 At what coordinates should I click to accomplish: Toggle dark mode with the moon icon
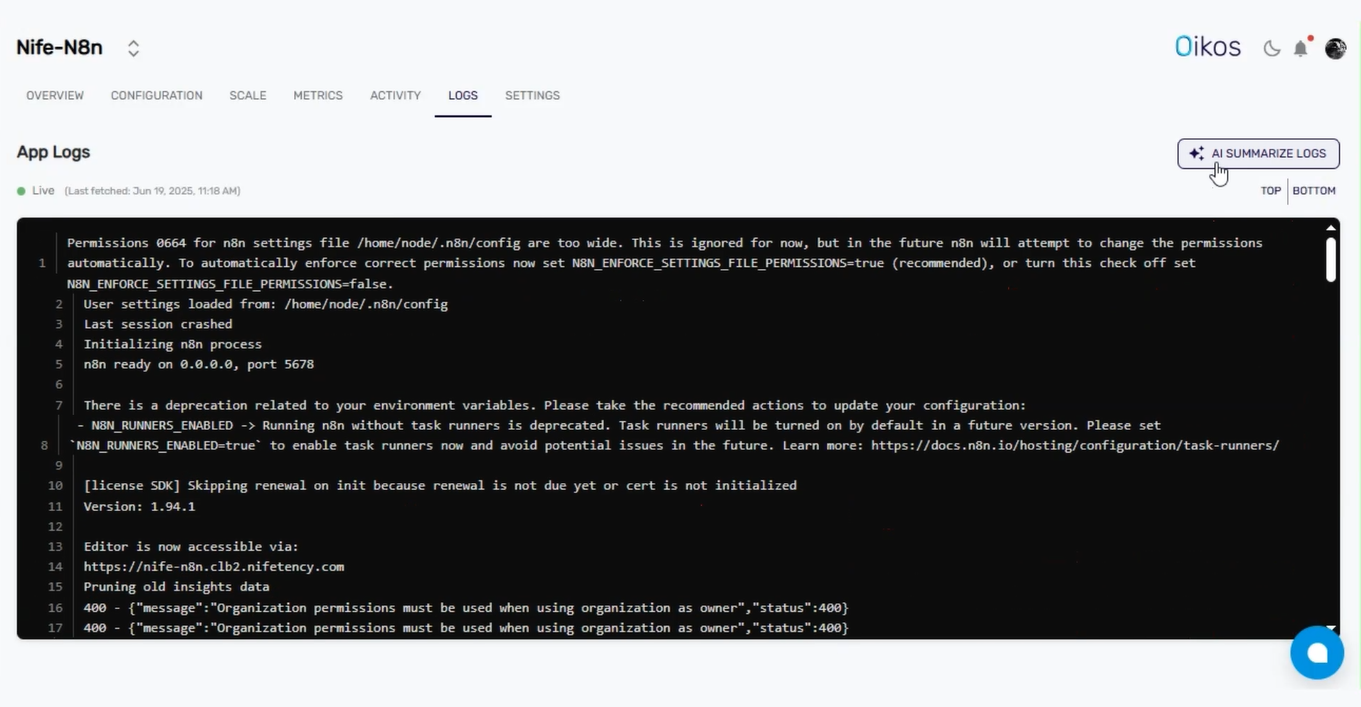pyautogui.click(x=1271, y=47)
